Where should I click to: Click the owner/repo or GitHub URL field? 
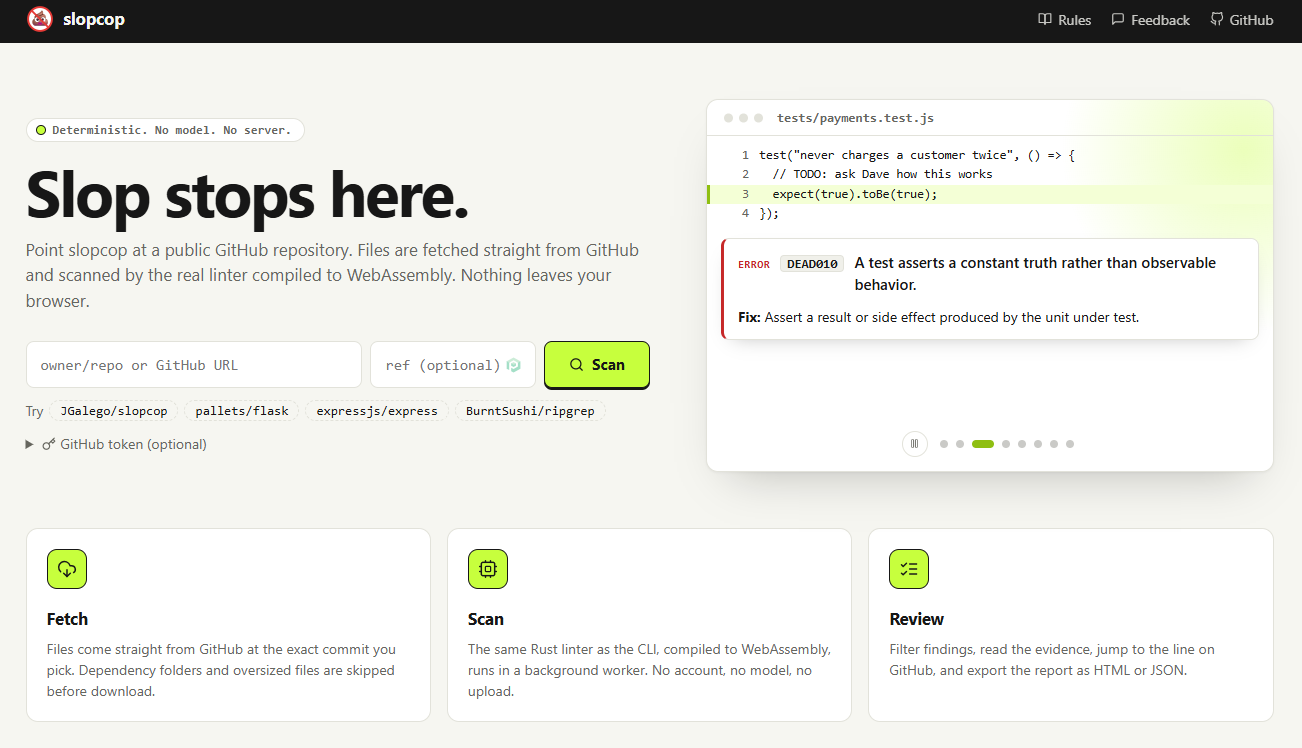[x=194, y=365]
